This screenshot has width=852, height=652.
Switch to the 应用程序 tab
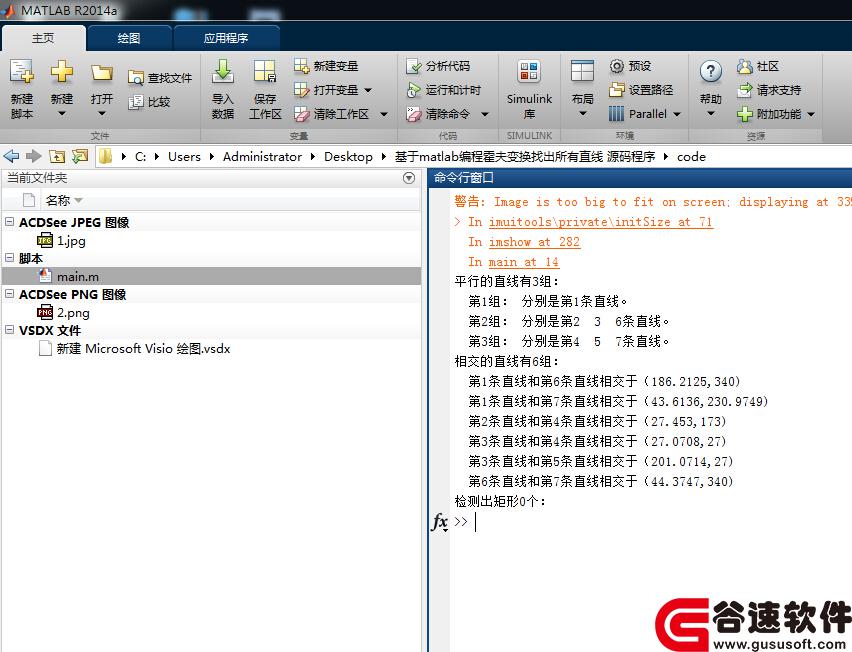[x=226, y=38]
